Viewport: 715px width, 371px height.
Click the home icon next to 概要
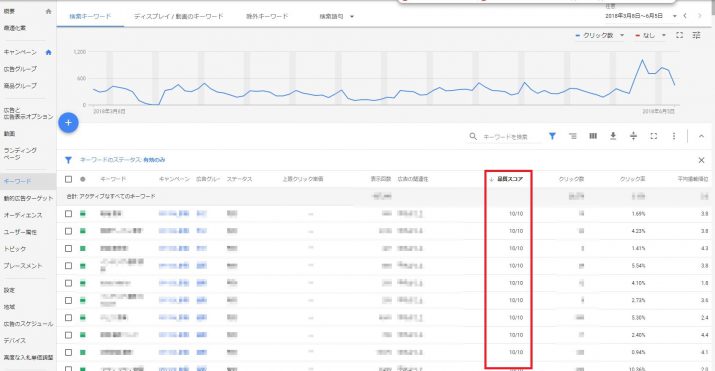[x=48, y=11]
